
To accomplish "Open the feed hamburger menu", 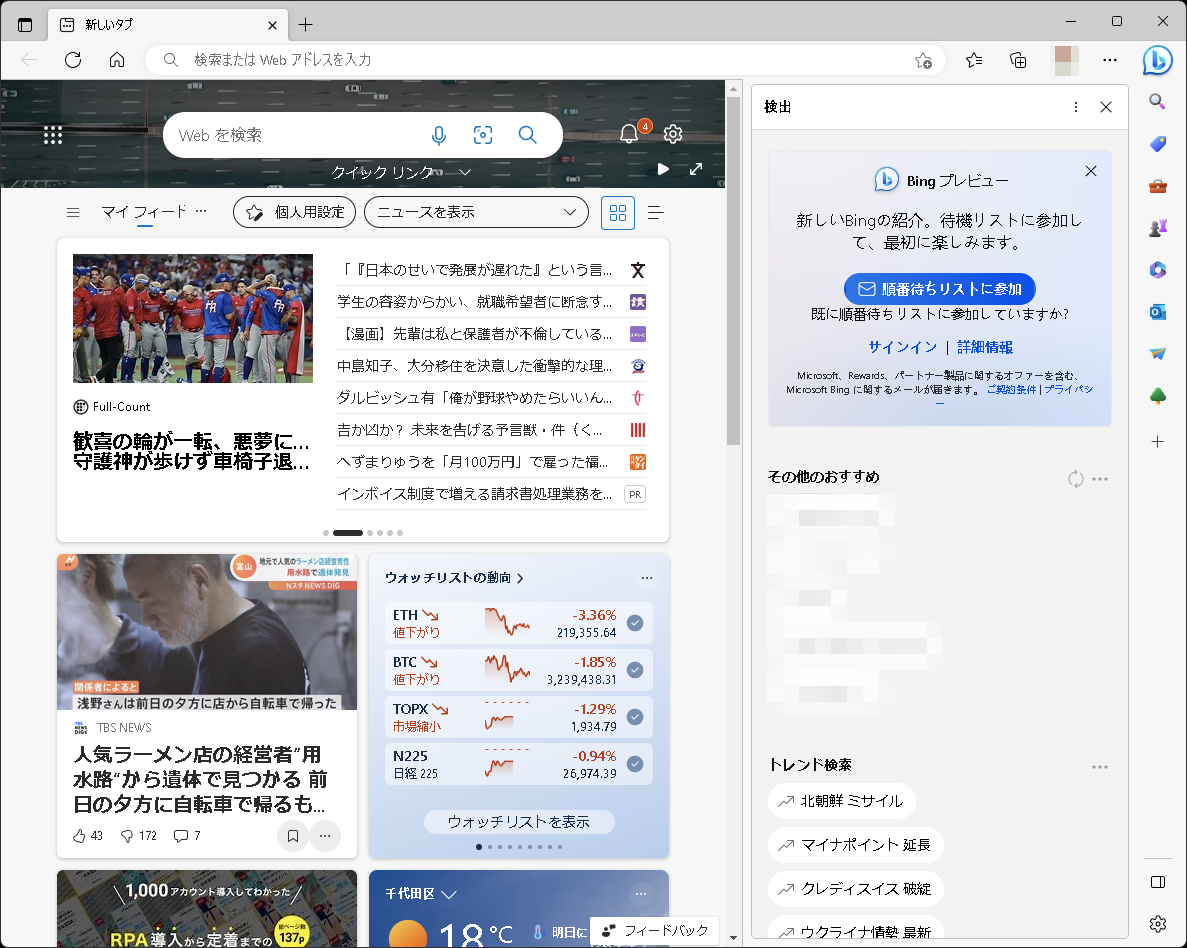I will 72,212.
